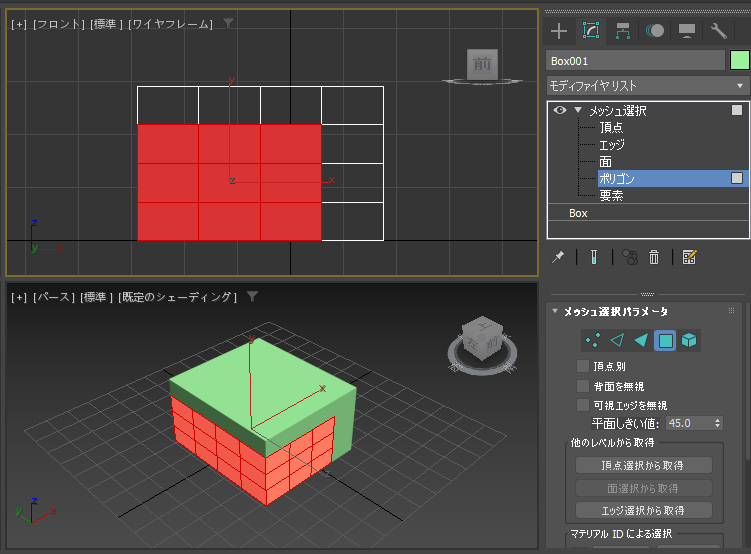
Task: Open the [既定のシェーディング] shading menu
Action: 178,297
